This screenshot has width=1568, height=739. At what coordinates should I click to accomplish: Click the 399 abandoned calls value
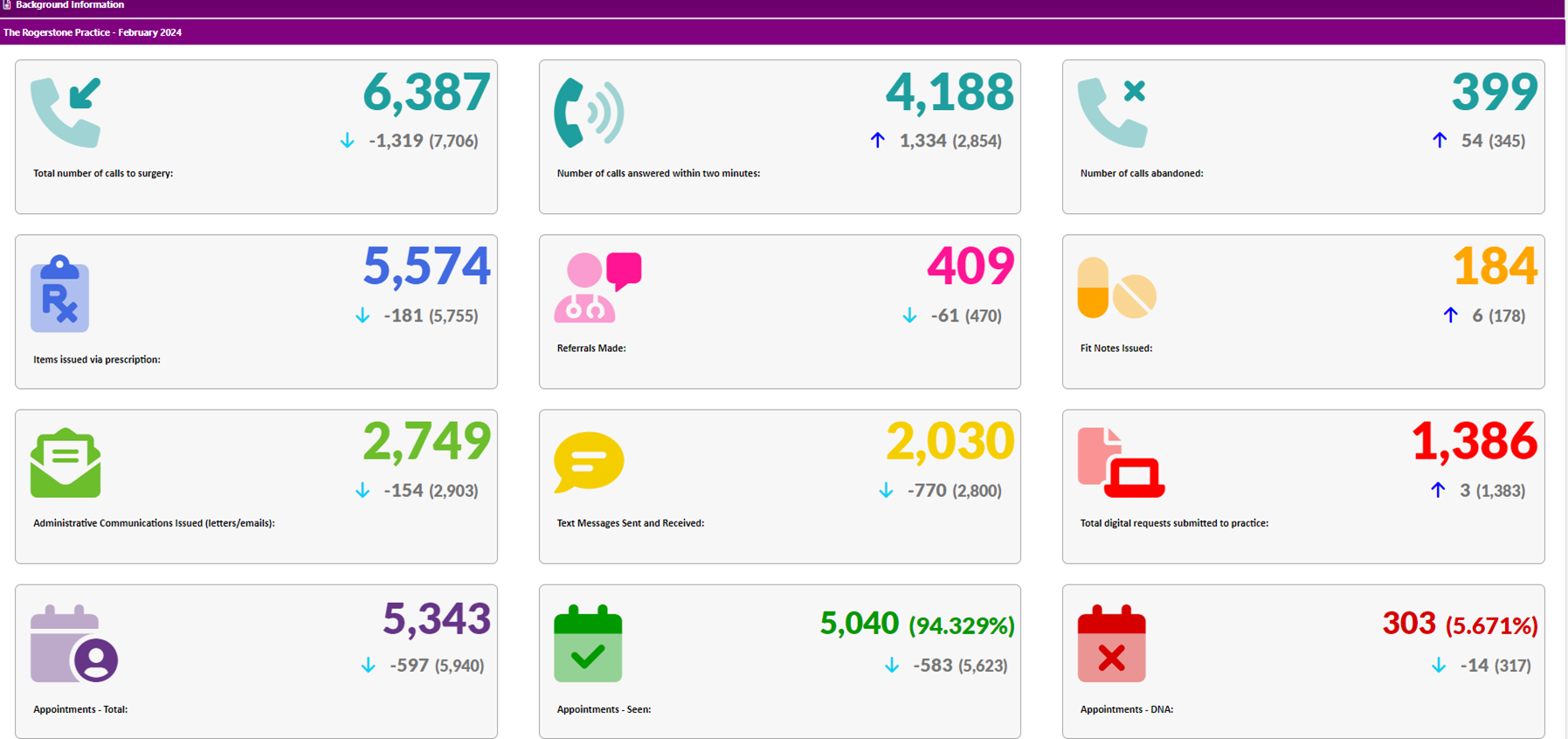(1495, 93)
